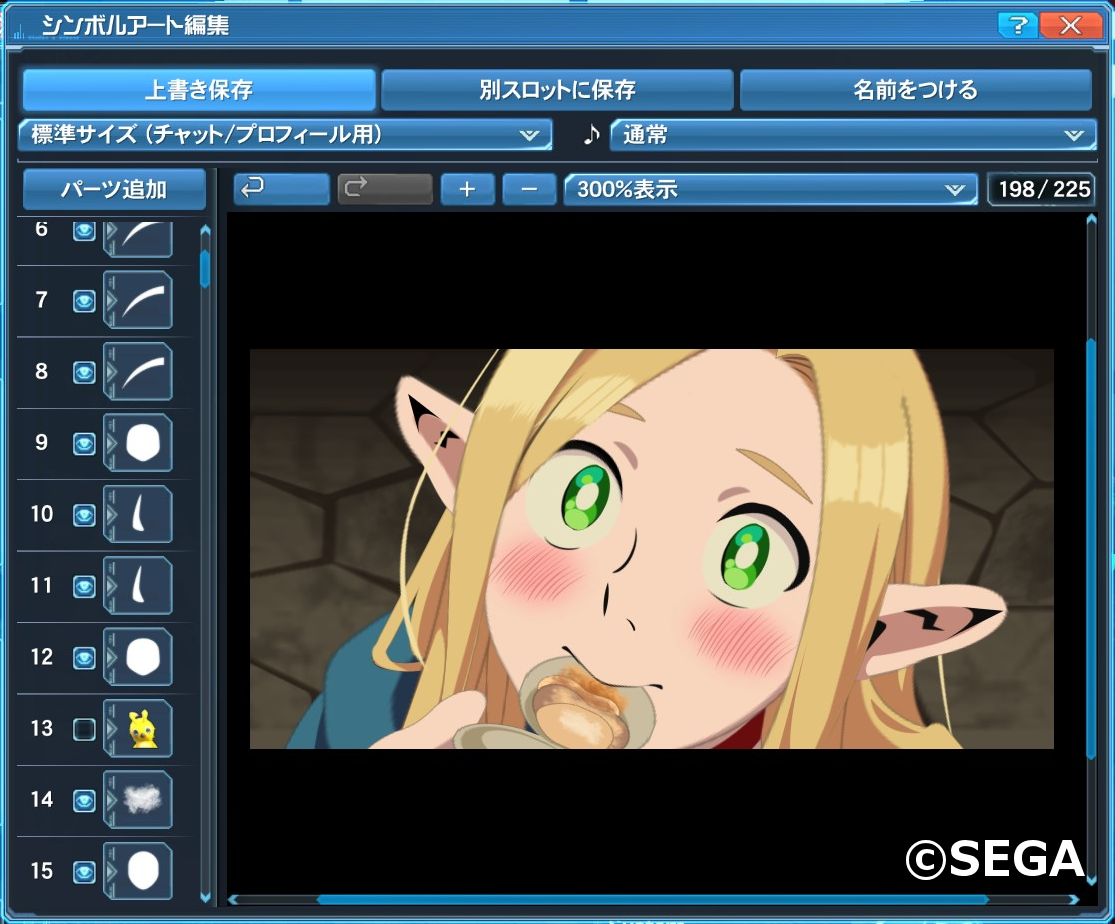Image resolution: width=1115 pixels, height=924 pixels.
Task: Hide layer 7 with its eye icon
Action: click(84, 302)
